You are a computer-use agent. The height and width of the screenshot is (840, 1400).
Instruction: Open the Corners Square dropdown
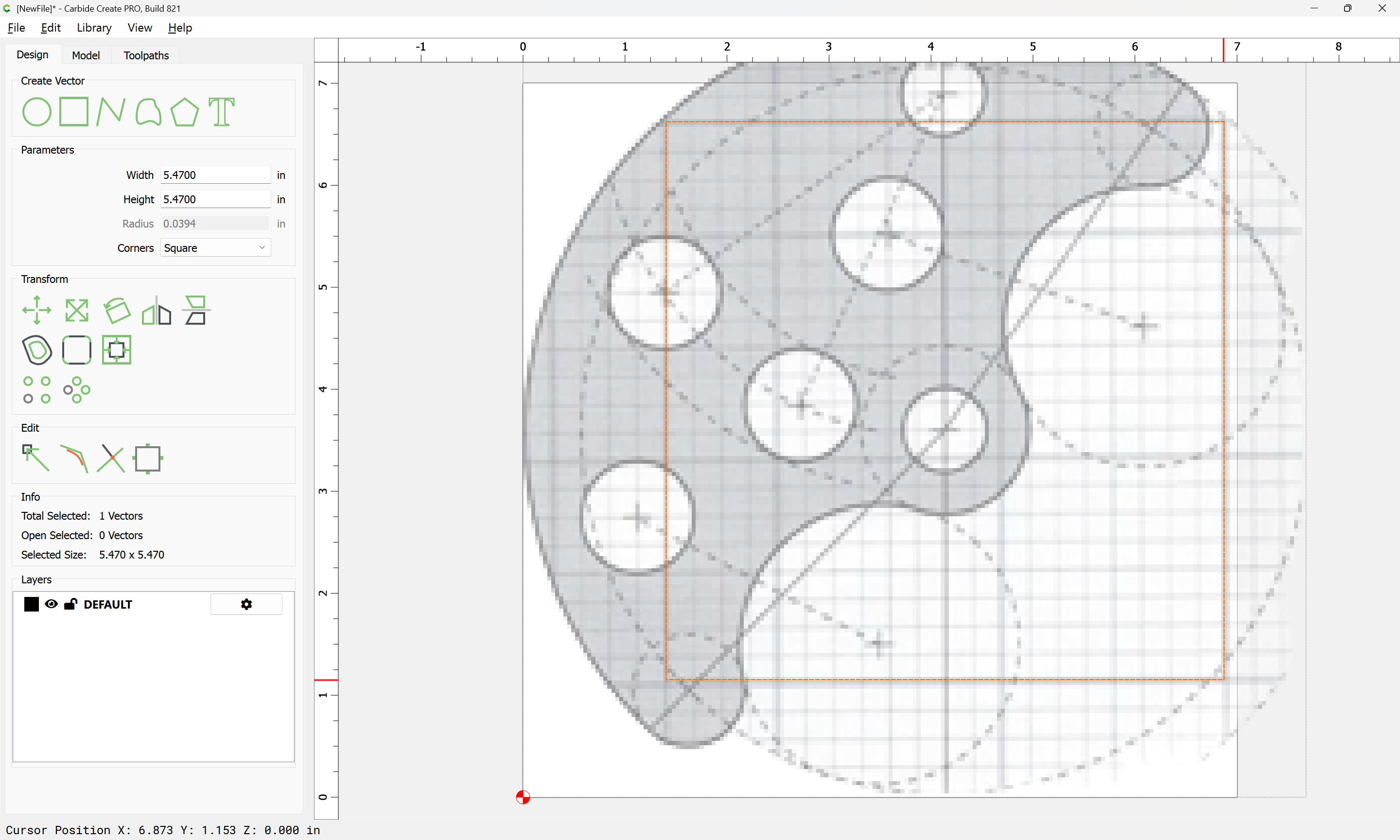[x=215, y=248]
